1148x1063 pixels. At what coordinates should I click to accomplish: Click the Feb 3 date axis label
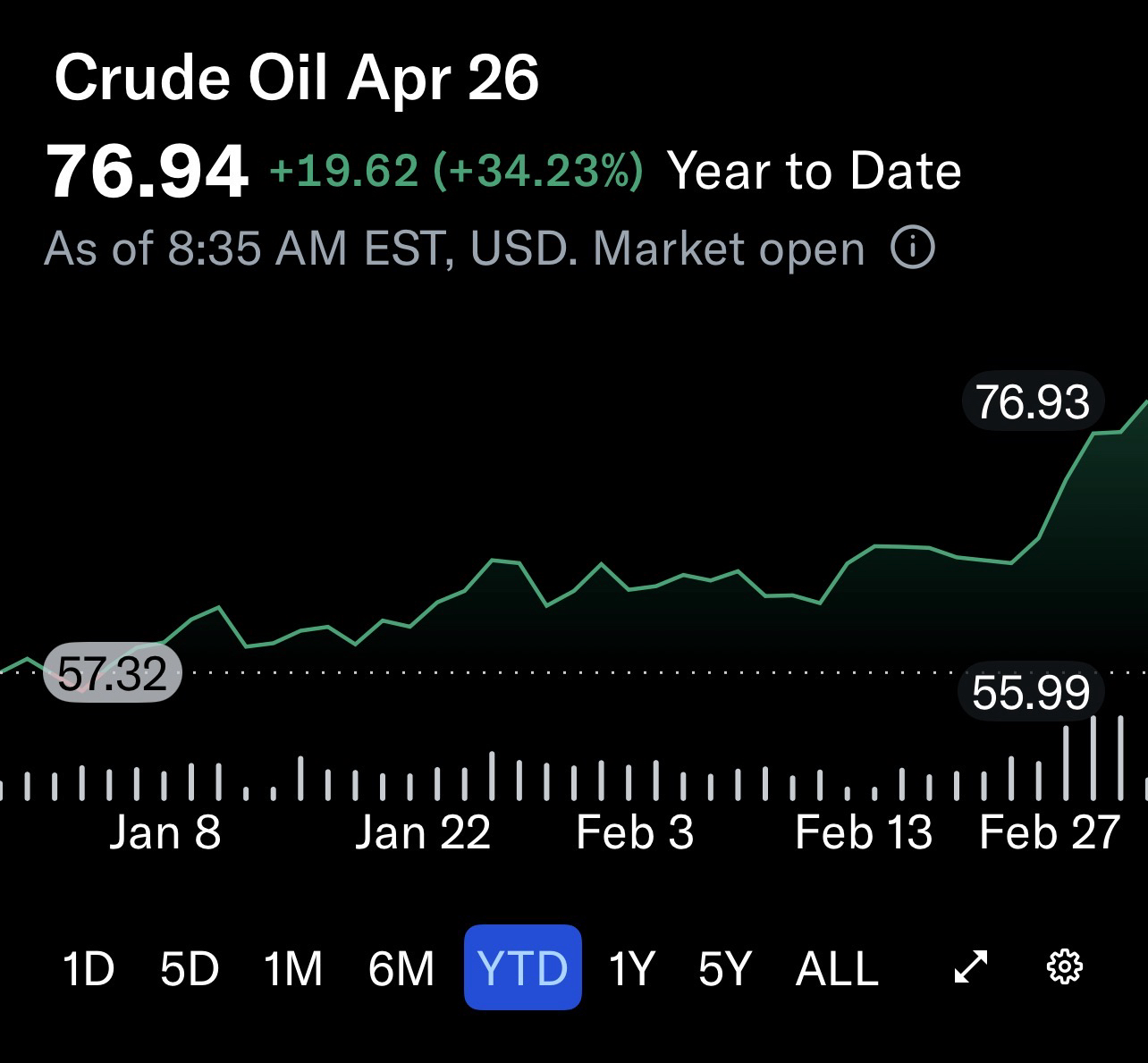(635, 832)
